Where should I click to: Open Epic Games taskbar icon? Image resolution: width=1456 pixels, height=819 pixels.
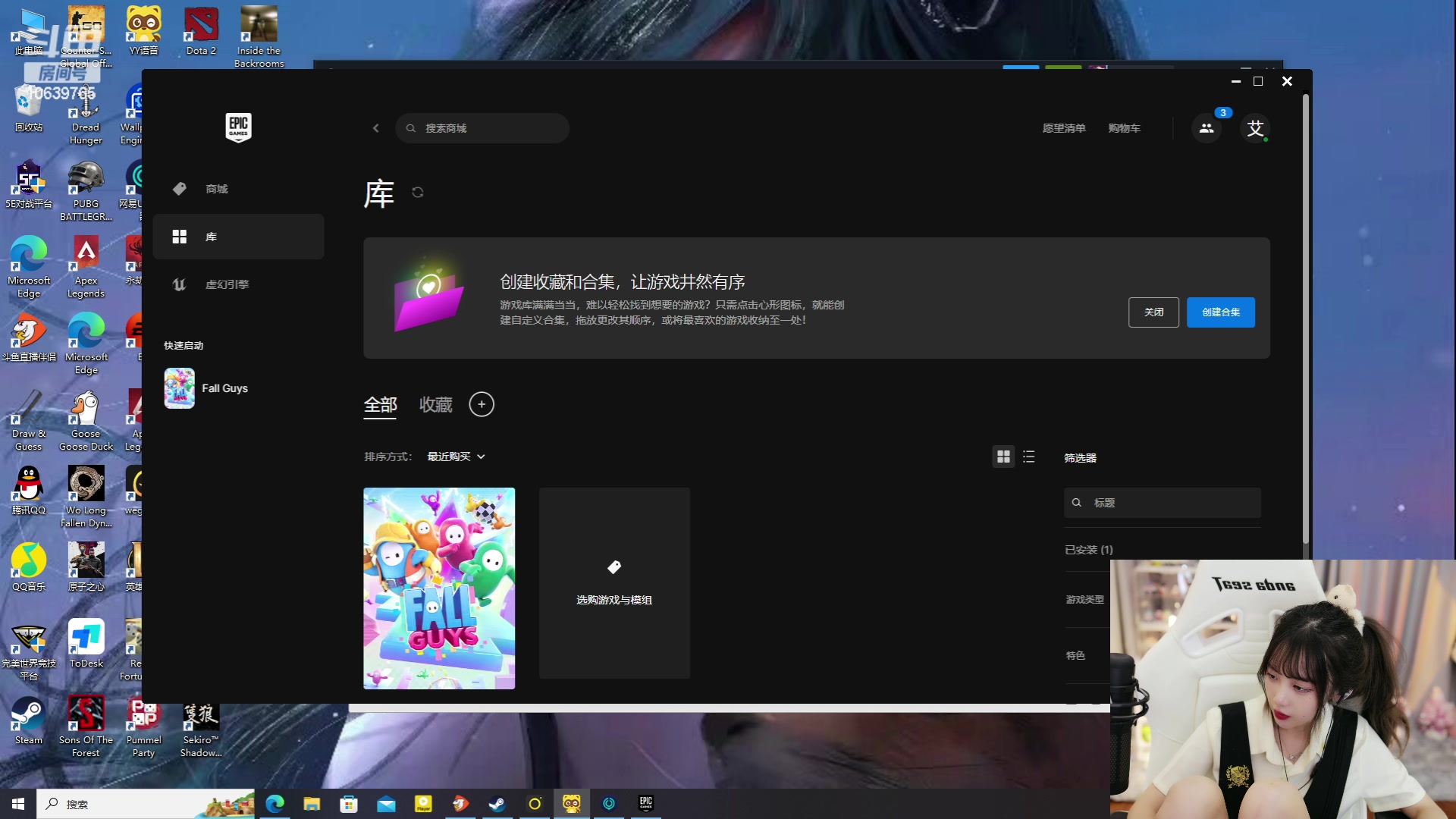pos(646,804)
